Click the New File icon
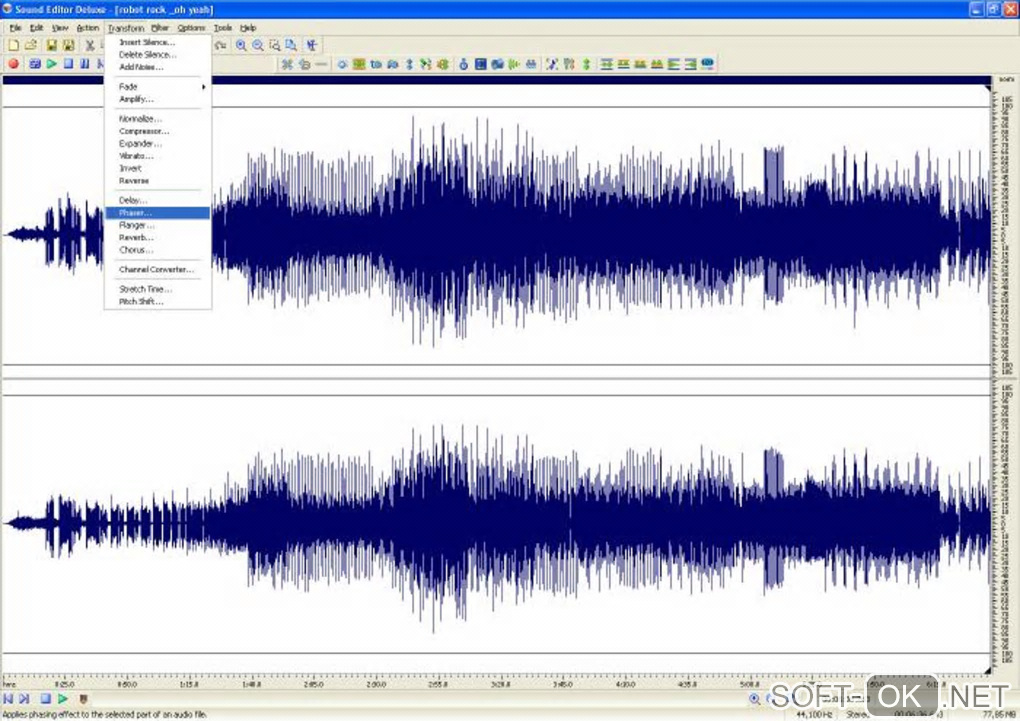 point(13,46)
